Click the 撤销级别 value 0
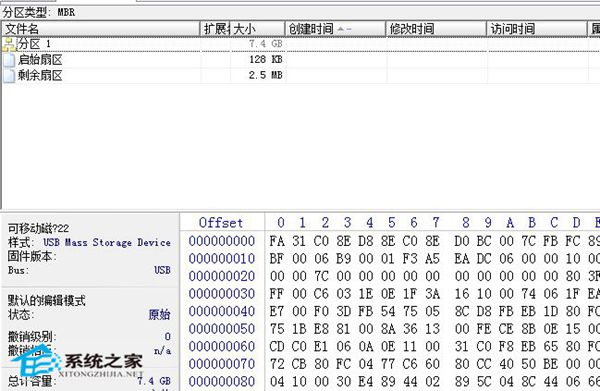 tap(168, 337)
